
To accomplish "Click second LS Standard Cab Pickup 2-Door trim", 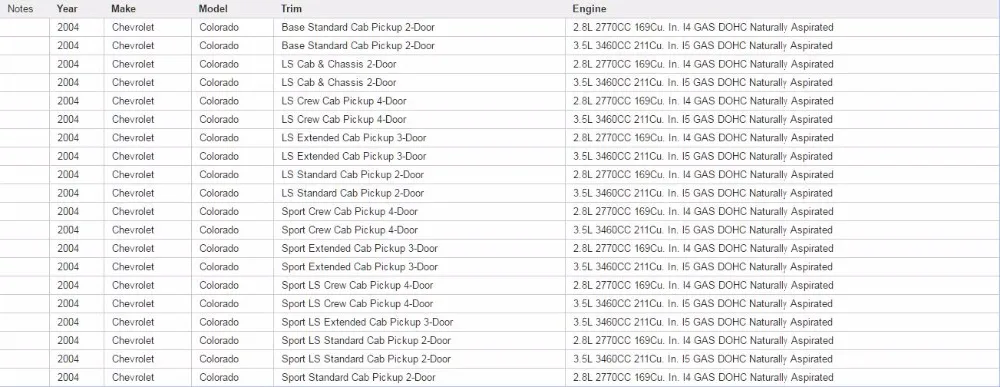I will click(353, 193).
